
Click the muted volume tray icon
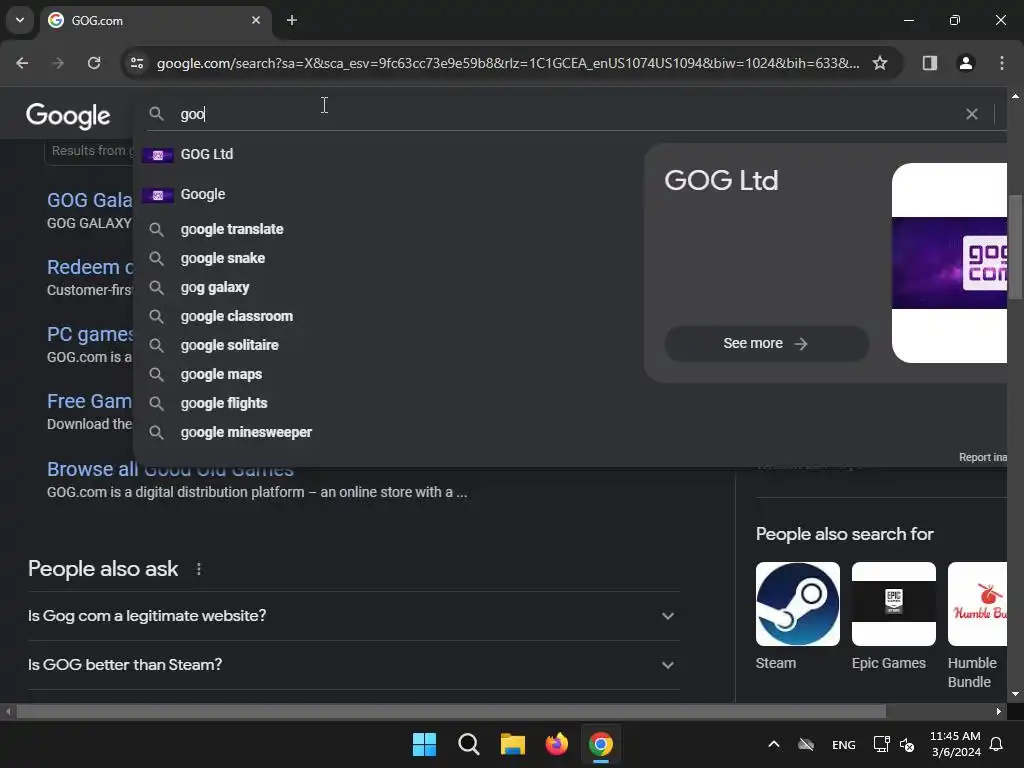pos(907,744)
